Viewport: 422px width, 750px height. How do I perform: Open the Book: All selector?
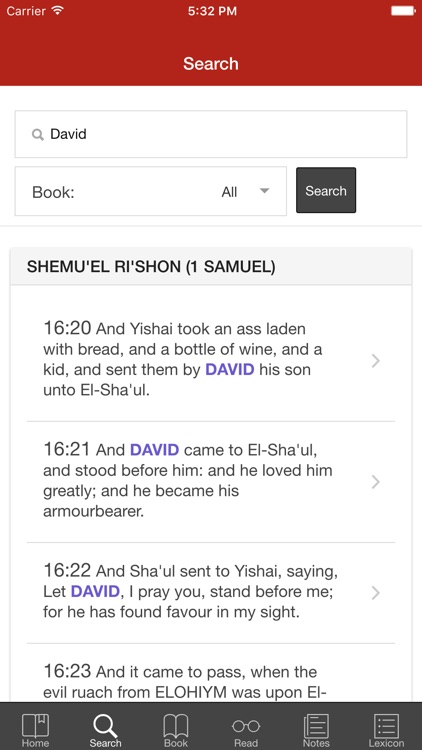click(x=151, y=191)
